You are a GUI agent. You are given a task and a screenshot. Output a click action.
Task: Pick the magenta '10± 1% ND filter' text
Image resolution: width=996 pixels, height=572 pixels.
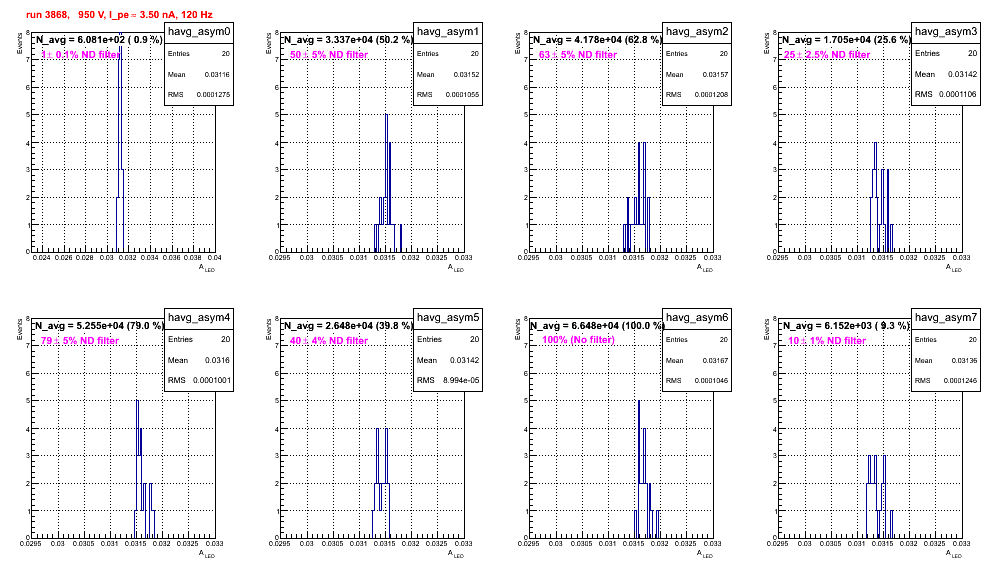(827, 341)
